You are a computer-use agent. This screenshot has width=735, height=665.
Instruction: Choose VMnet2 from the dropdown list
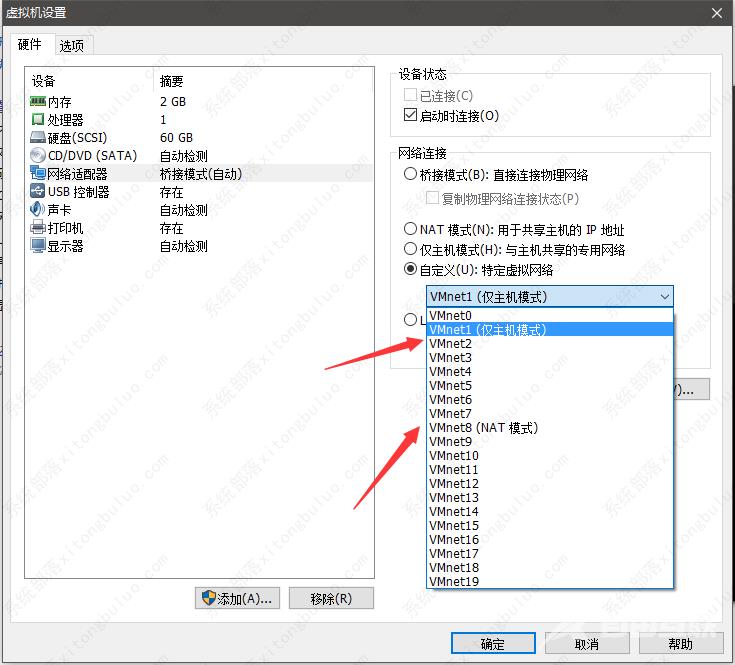pyautogui.click(x=549, y=344)
